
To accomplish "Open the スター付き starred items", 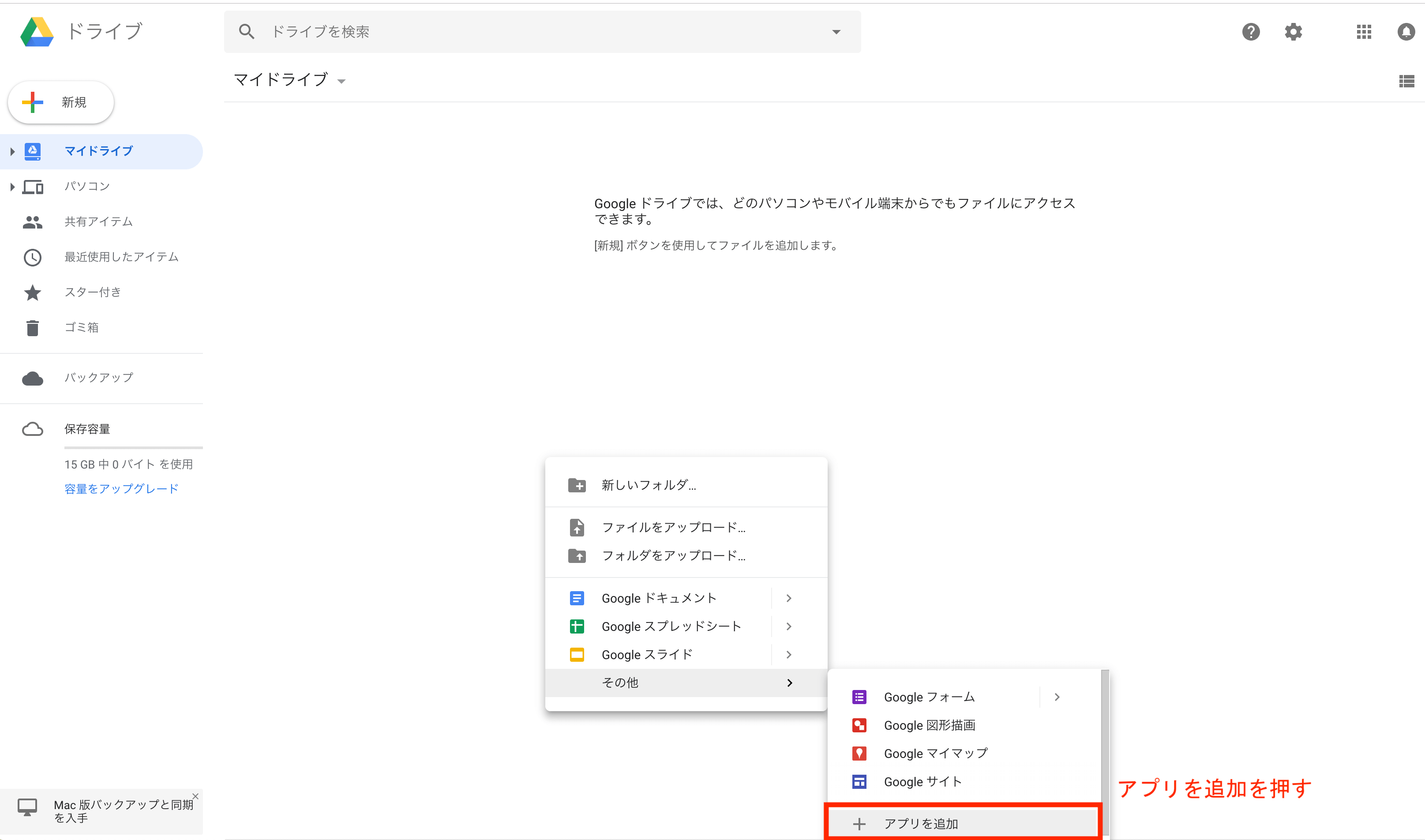I will [x=92, y=292].
